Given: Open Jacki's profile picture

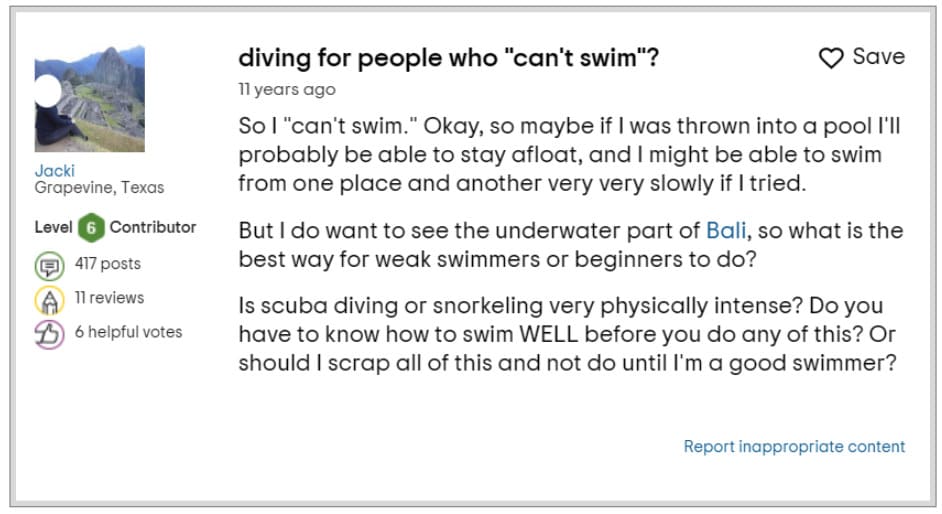Looking at the screenshot, I should [90, 99].
